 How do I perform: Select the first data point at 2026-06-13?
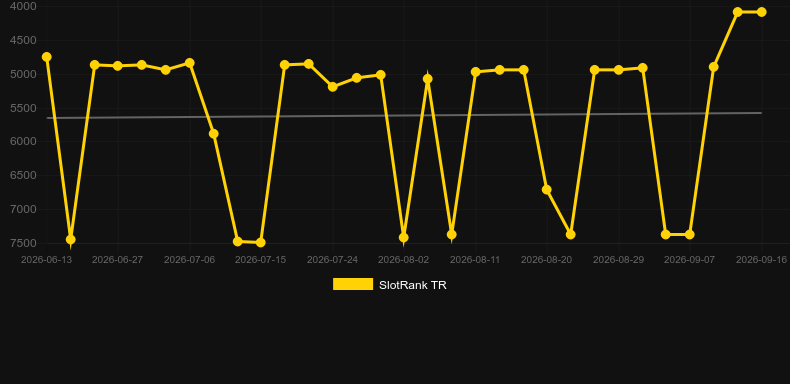(47, 57)
